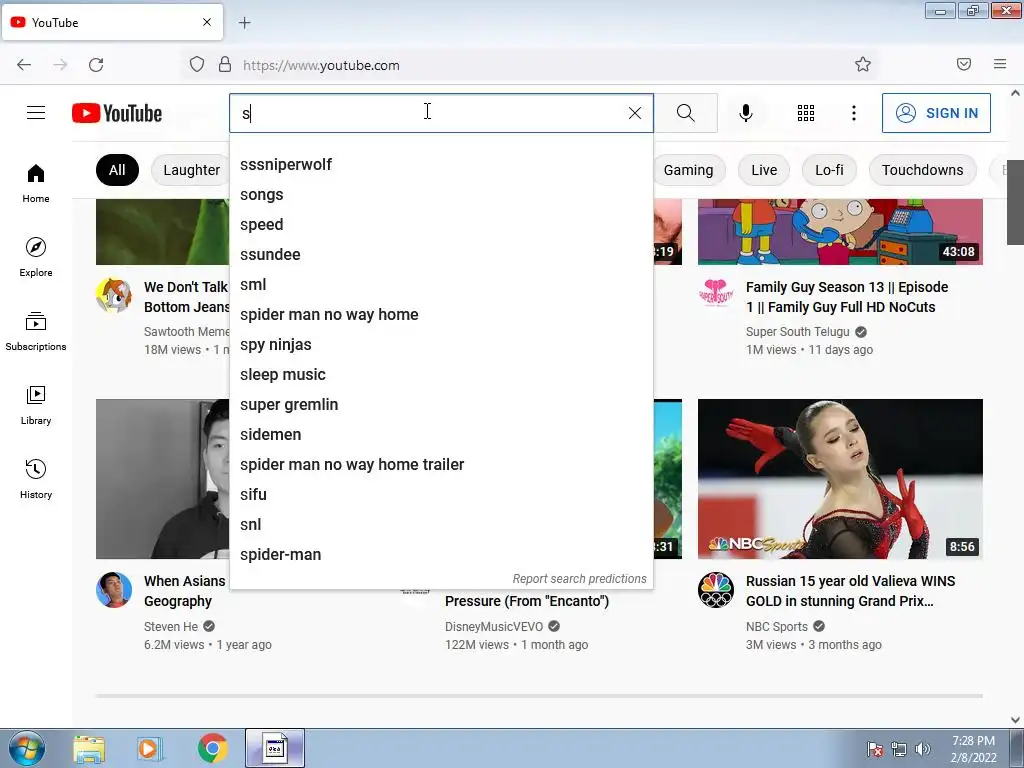The width and height of the screenshot is (1024, 768).
Task: Choose the super gremlin search suggestion
Action: pos(441,405)
